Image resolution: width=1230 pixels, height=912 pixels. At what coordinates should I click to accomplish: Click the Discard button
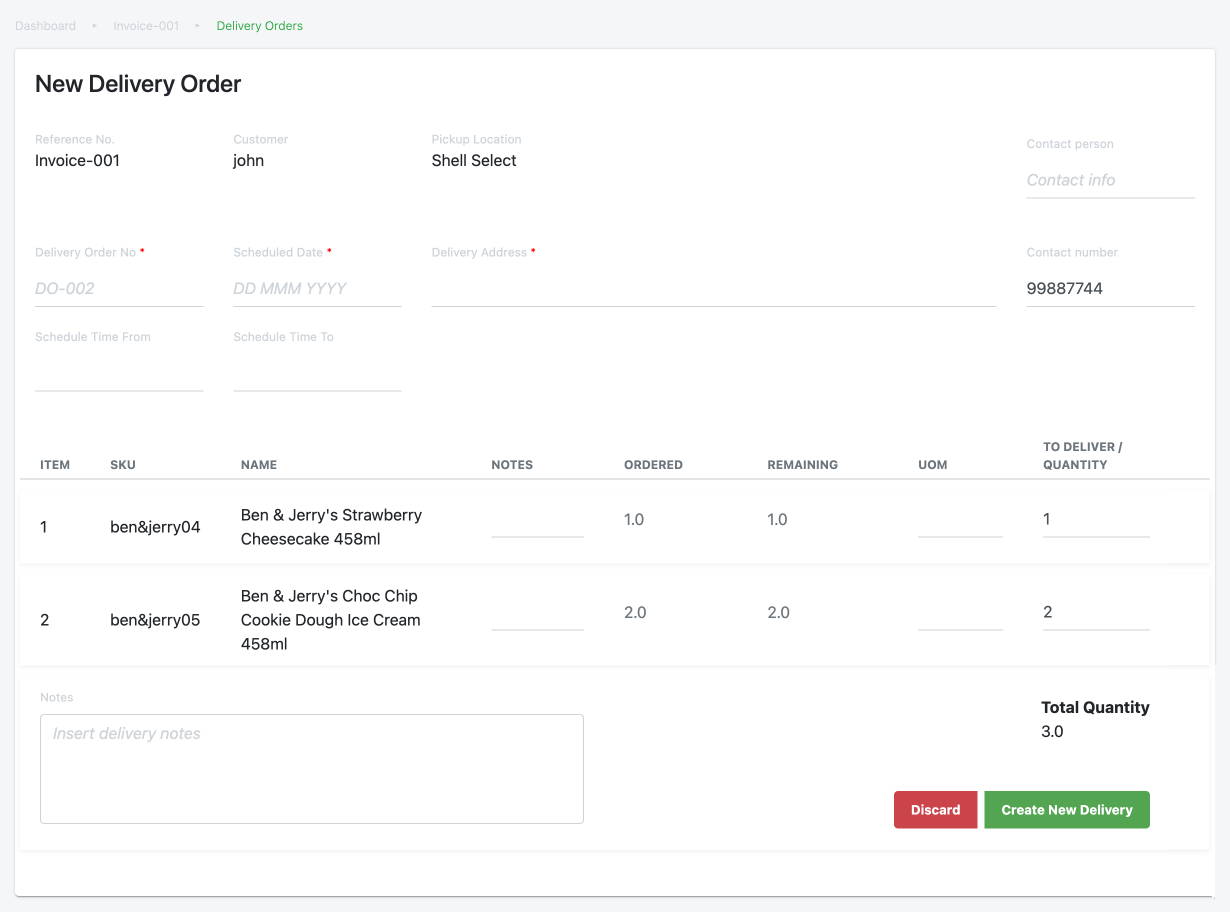(935, 810)
